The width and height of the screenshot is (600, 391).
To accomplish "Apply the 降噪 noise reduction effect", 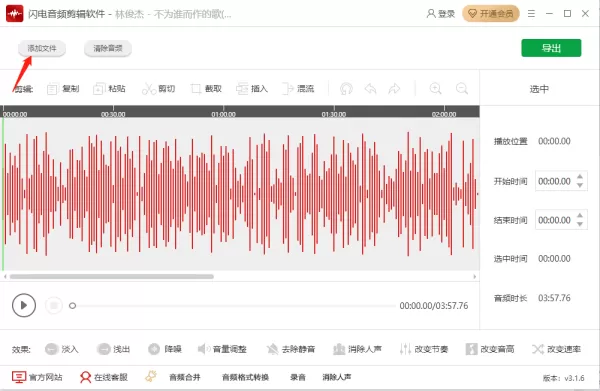I will pos(165,349).
